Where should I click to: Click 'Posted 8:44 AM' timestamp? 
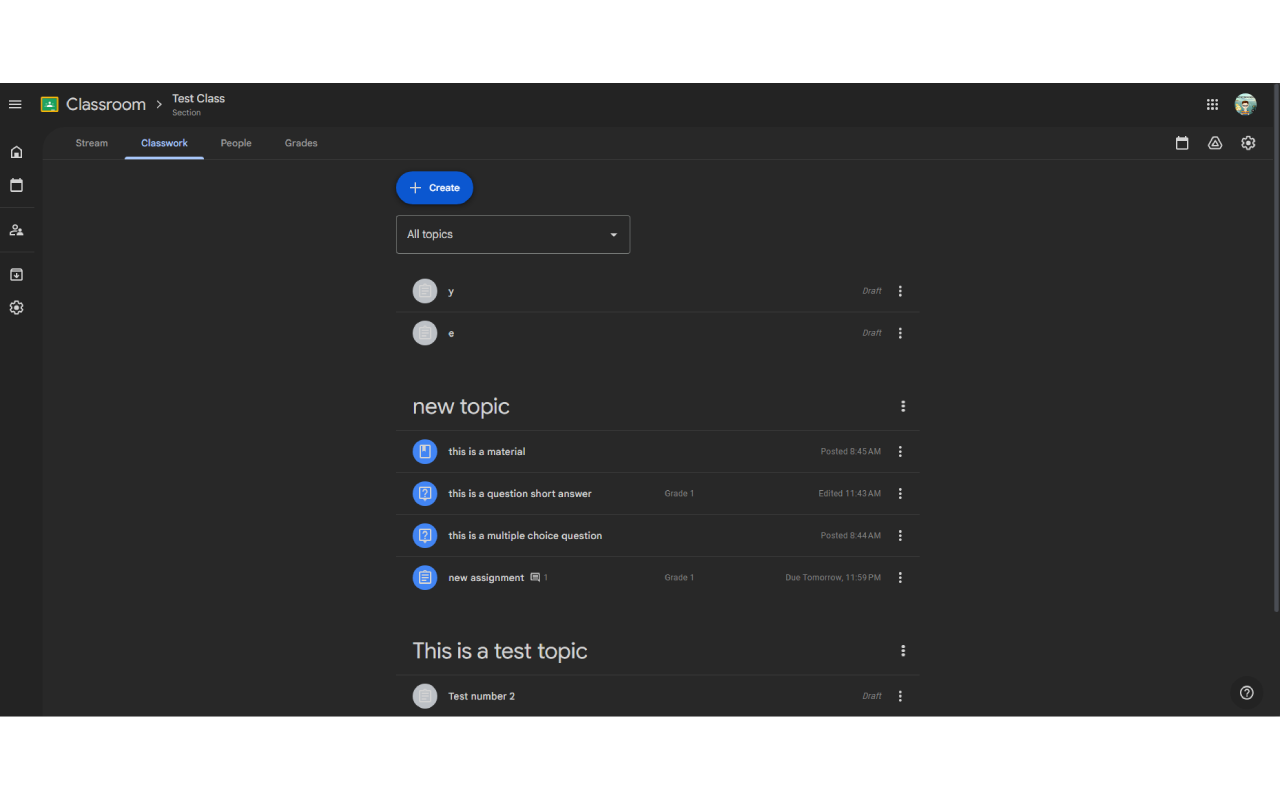point(851,536)
